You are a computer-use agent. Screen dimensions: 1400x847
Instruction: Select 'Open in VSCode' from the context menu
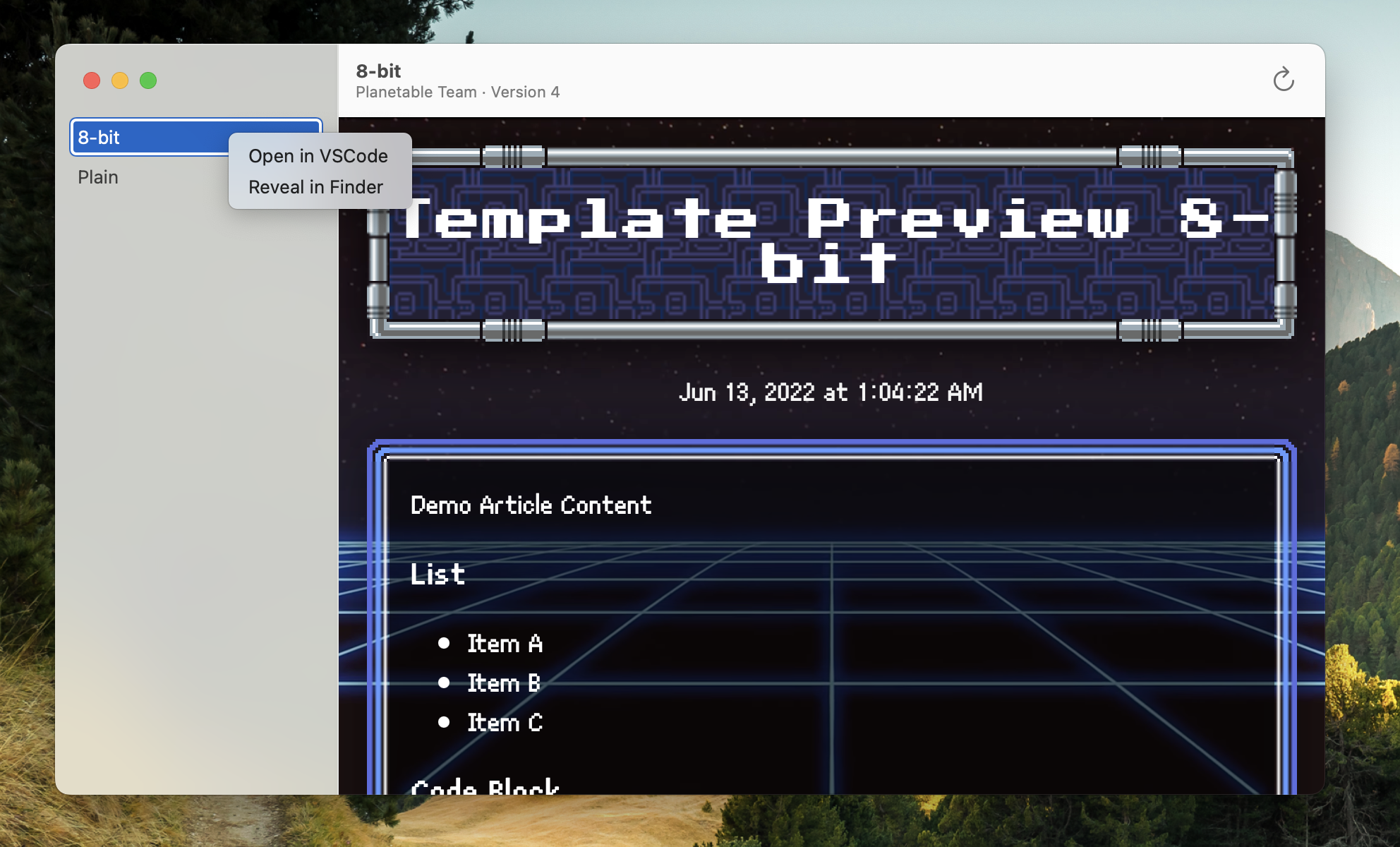coord(318,156)
